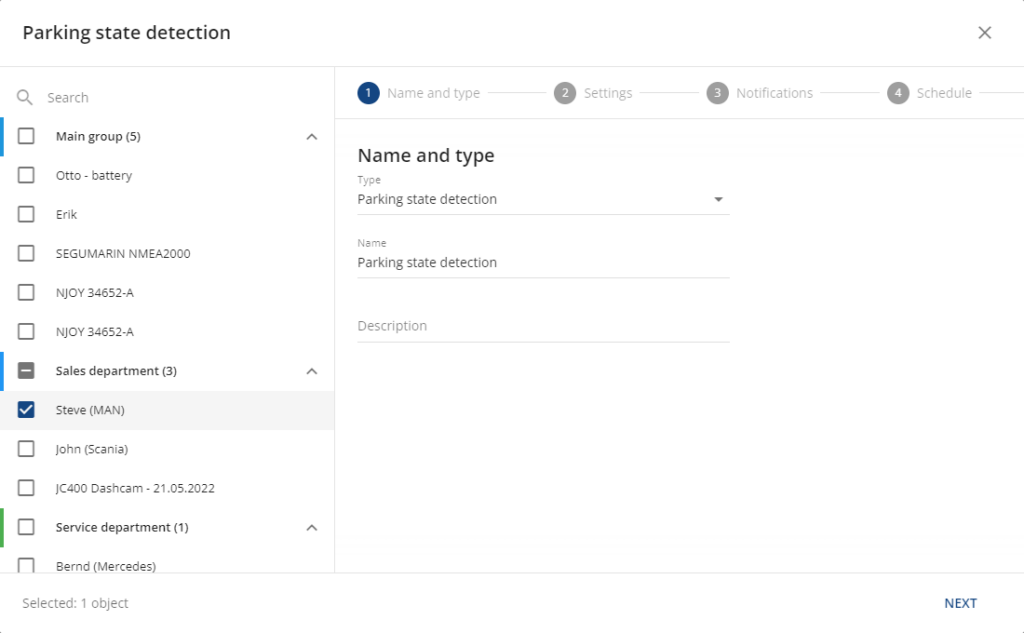Viewport: 1024px width, 633px height.
Task: Click the search magnifier icon
Action: pyautogui.click(x=25, y=98)
